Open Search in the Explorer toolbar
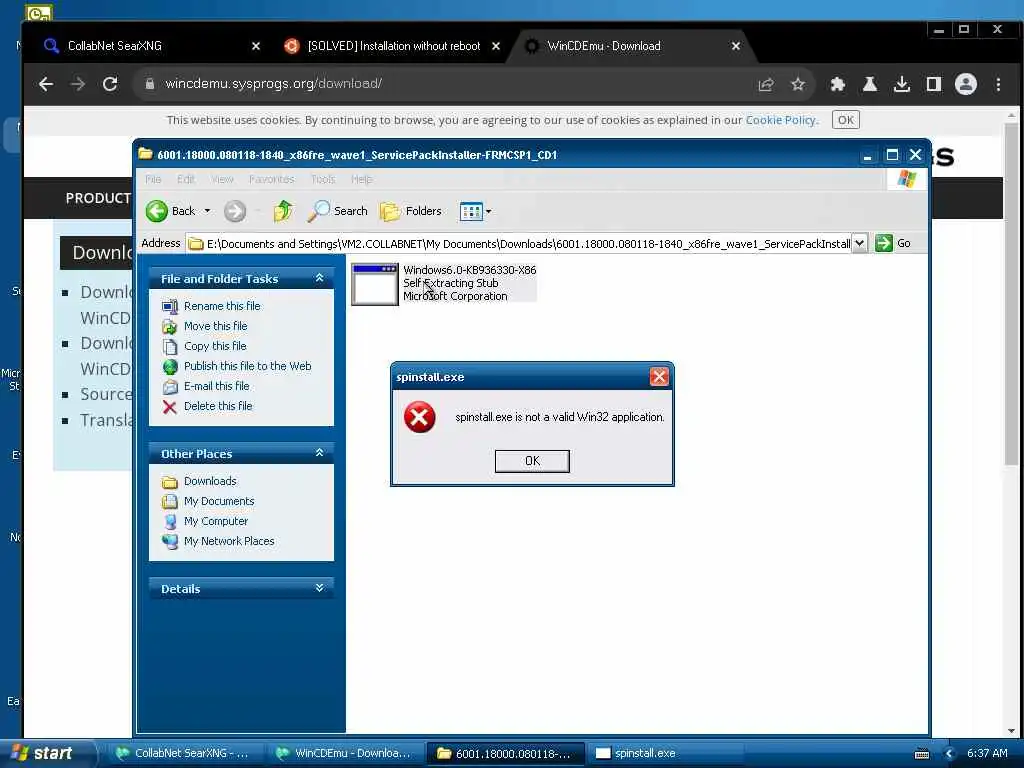The image size is (1024, 768). (338, 211)
